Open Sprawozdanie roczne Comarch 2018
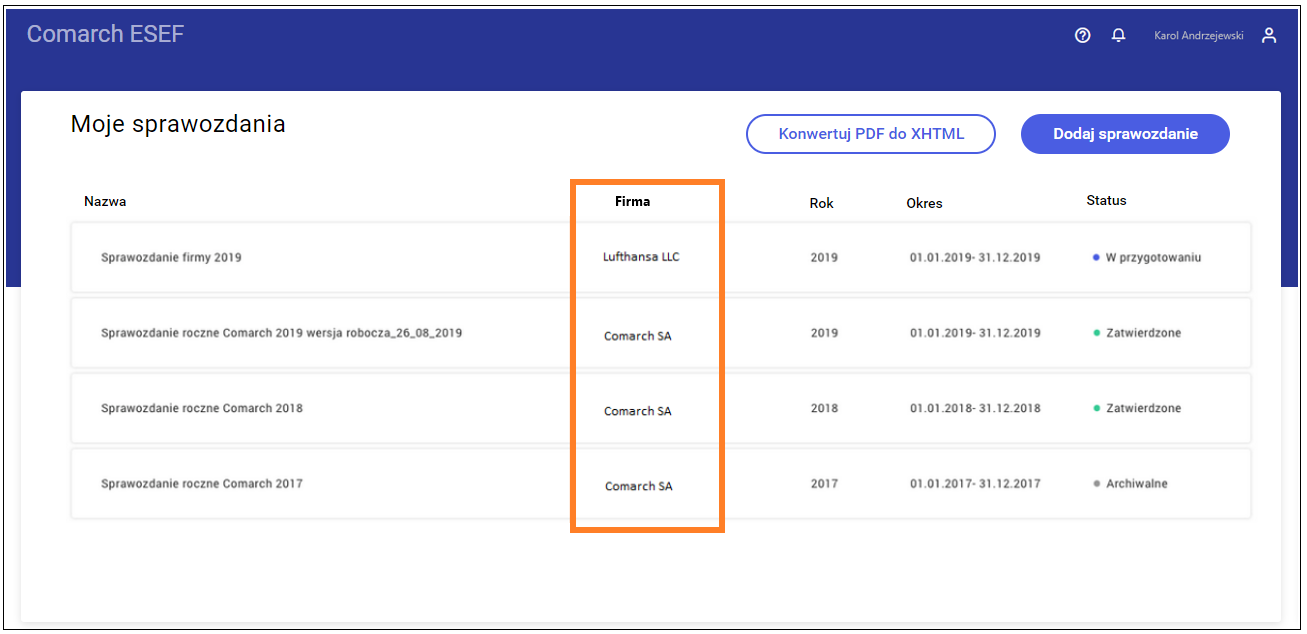 660,408
